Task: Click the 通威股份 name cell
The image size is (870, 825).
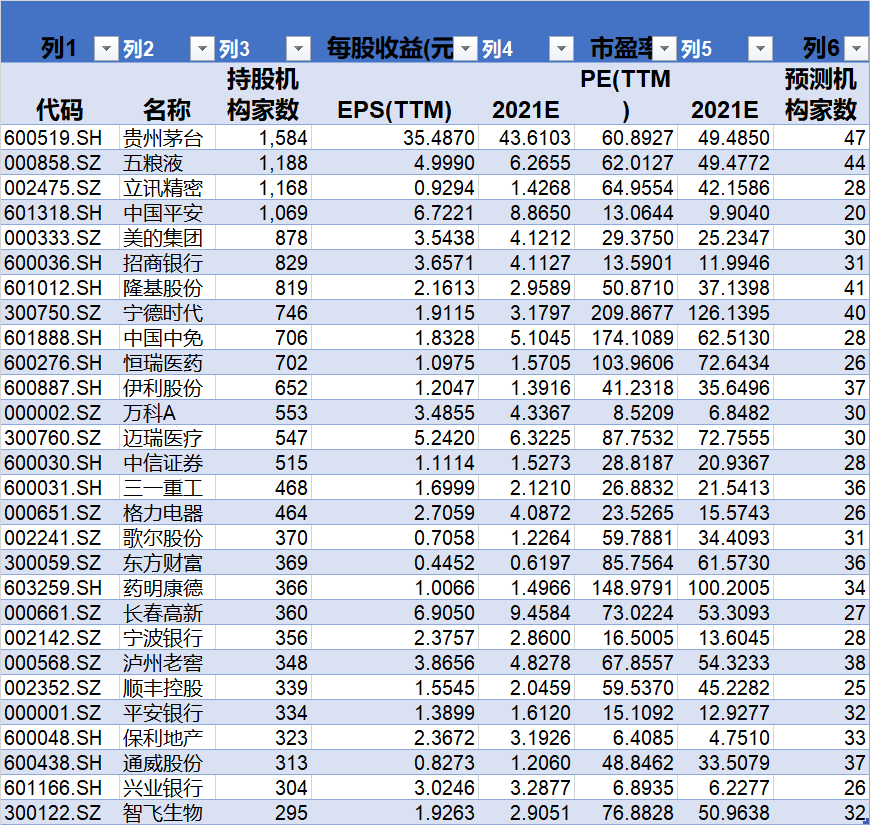Action: (167, 763)
